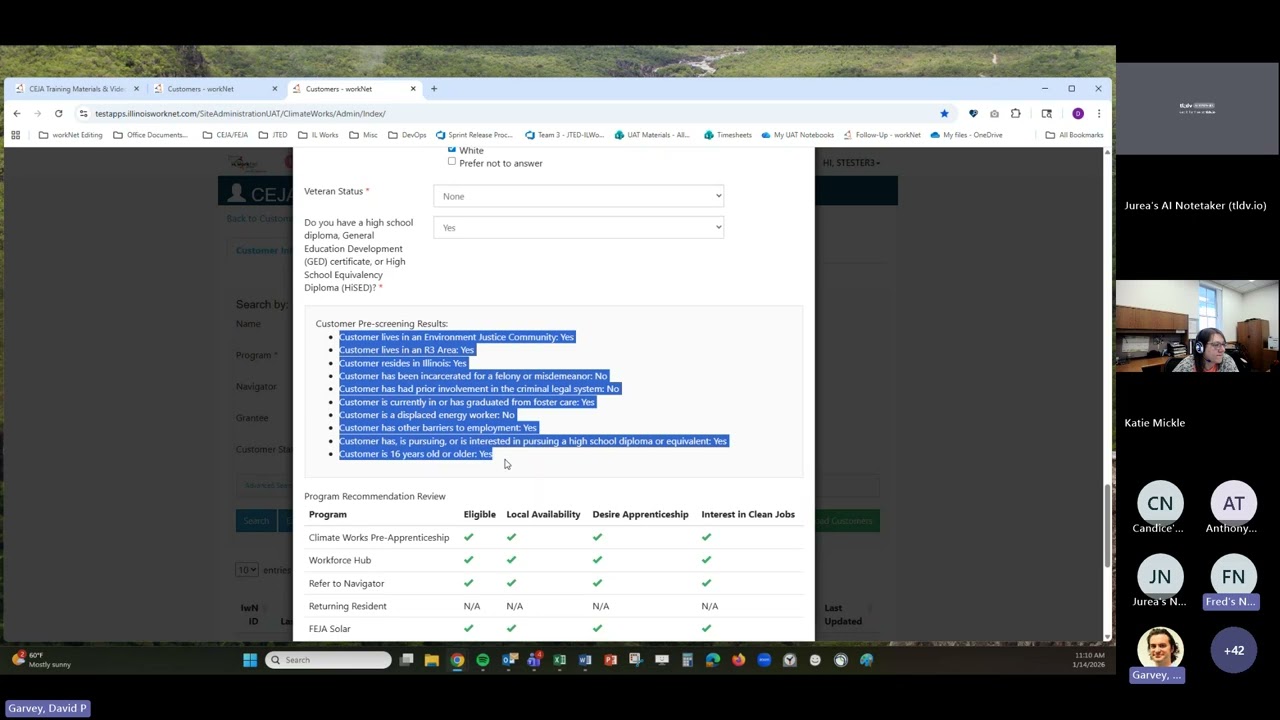
Task: Reload the current browser page
Action: pos(59,114)
